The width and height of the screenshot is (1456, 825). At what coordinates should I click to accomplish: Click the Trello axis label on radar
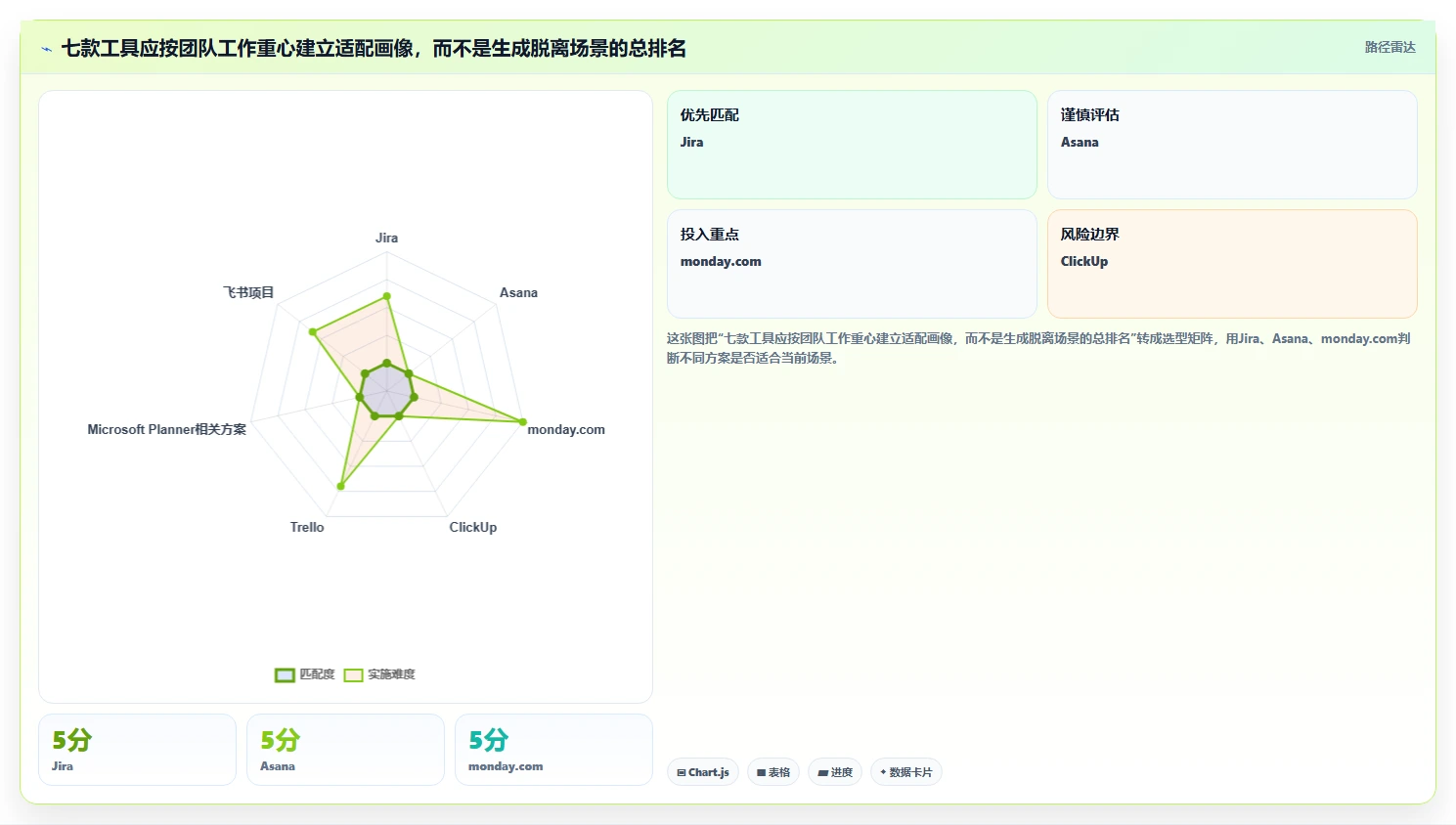tap(307, 527)
